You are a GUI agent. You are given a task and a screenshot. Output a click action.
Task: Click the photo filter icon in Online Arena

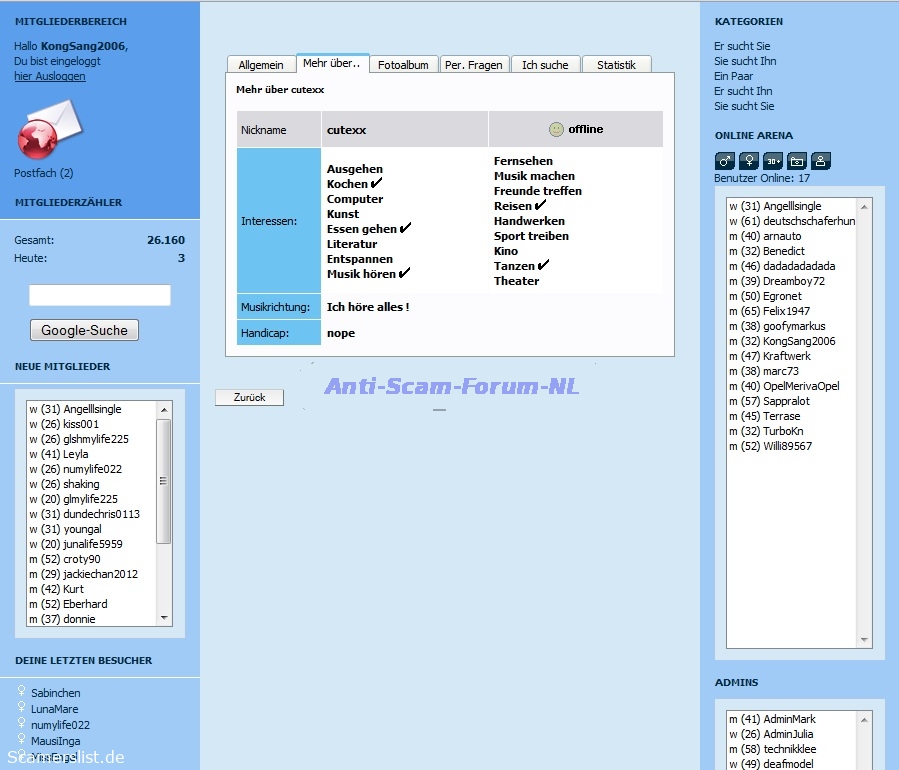[797, 161]
